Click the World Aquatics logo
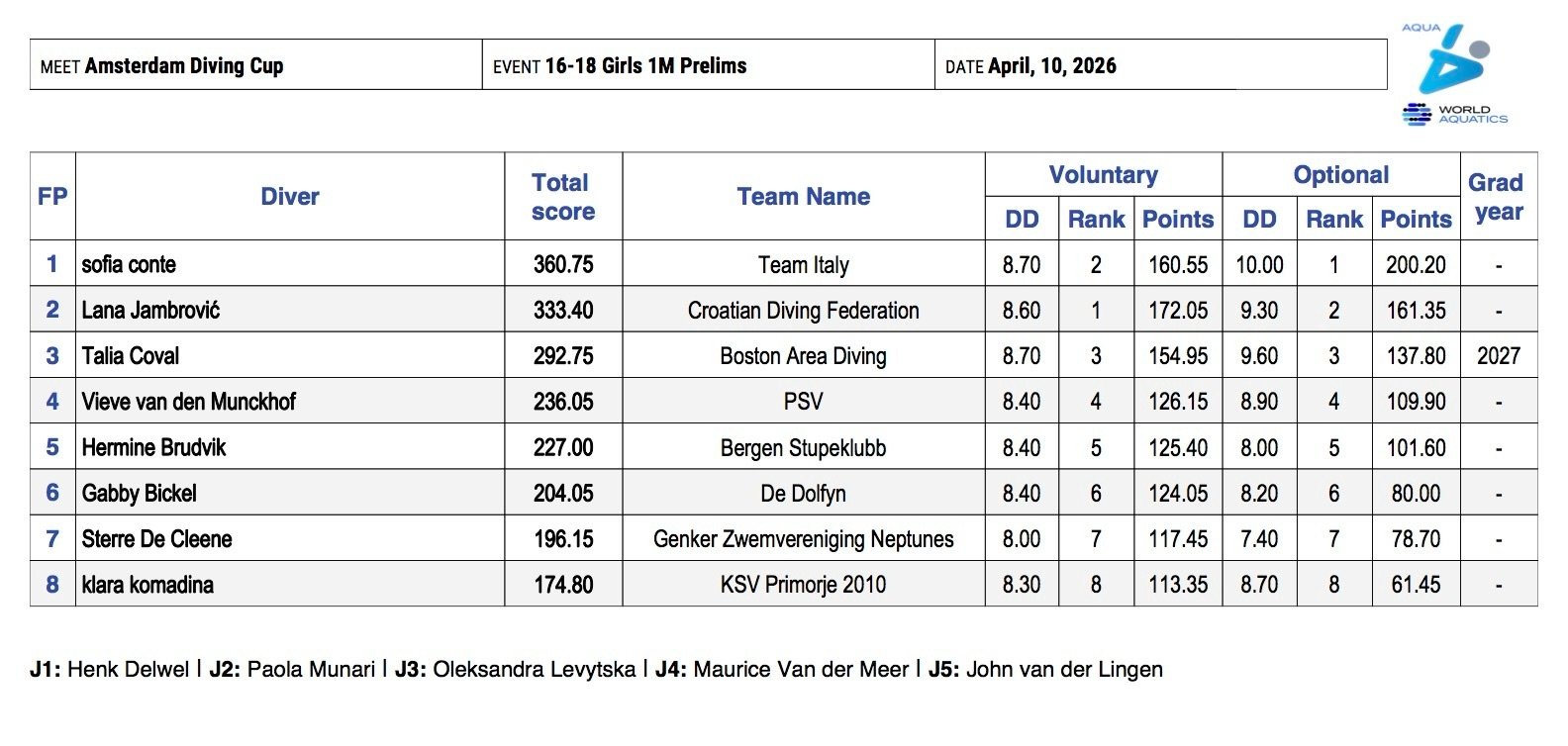Screen dimensions: 1568x746 click(1453, 74)
